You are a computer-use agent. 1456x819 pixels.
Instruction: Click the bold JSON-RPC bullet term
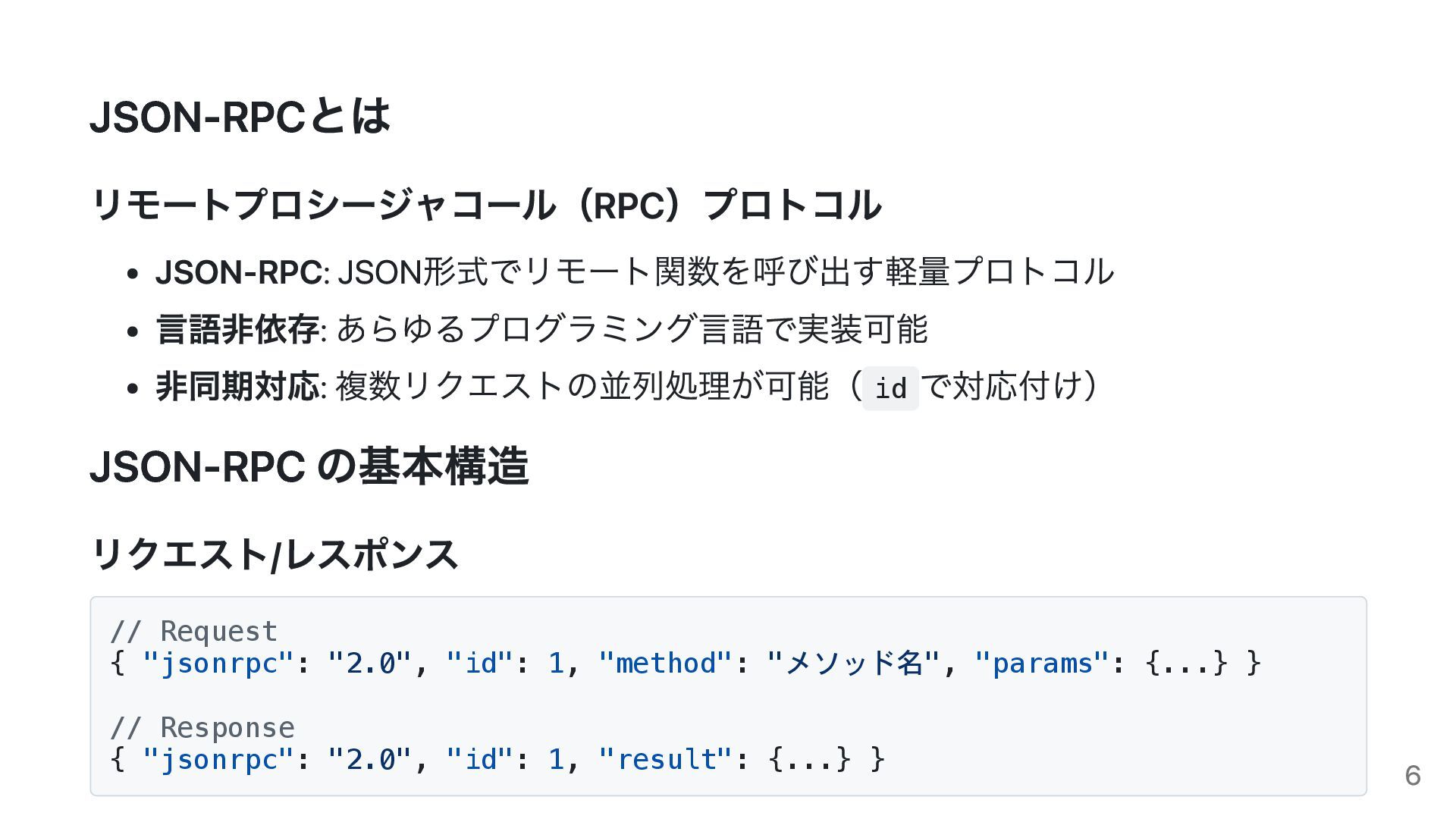[239, 272]
